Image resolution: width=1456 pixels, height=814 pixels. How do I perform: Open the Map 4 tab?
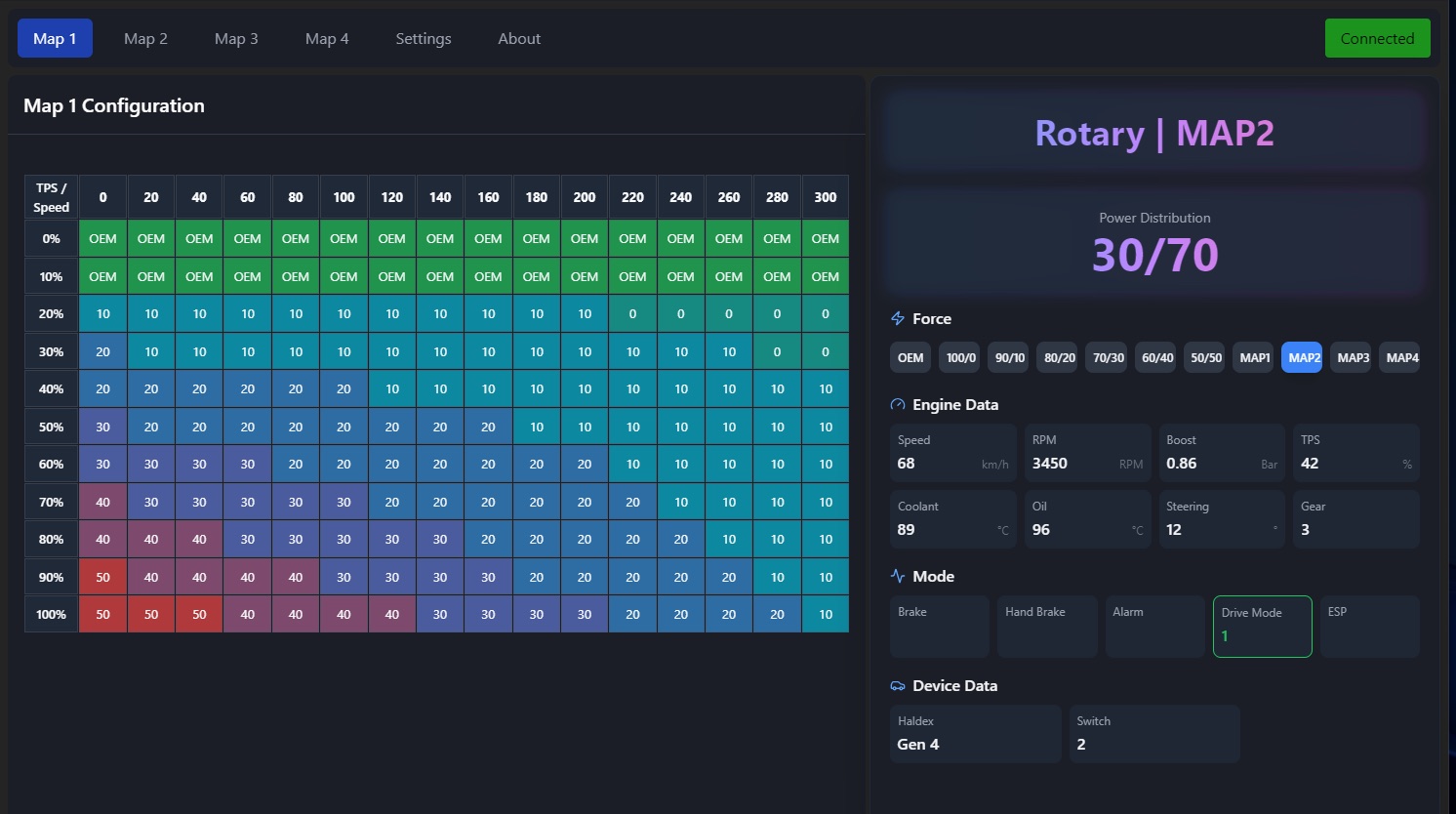click(327, 38)
